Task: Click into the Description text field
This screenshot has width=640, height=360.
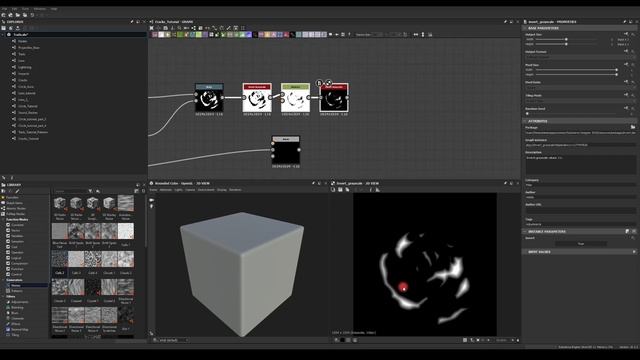Action: (x=580, y=165)
